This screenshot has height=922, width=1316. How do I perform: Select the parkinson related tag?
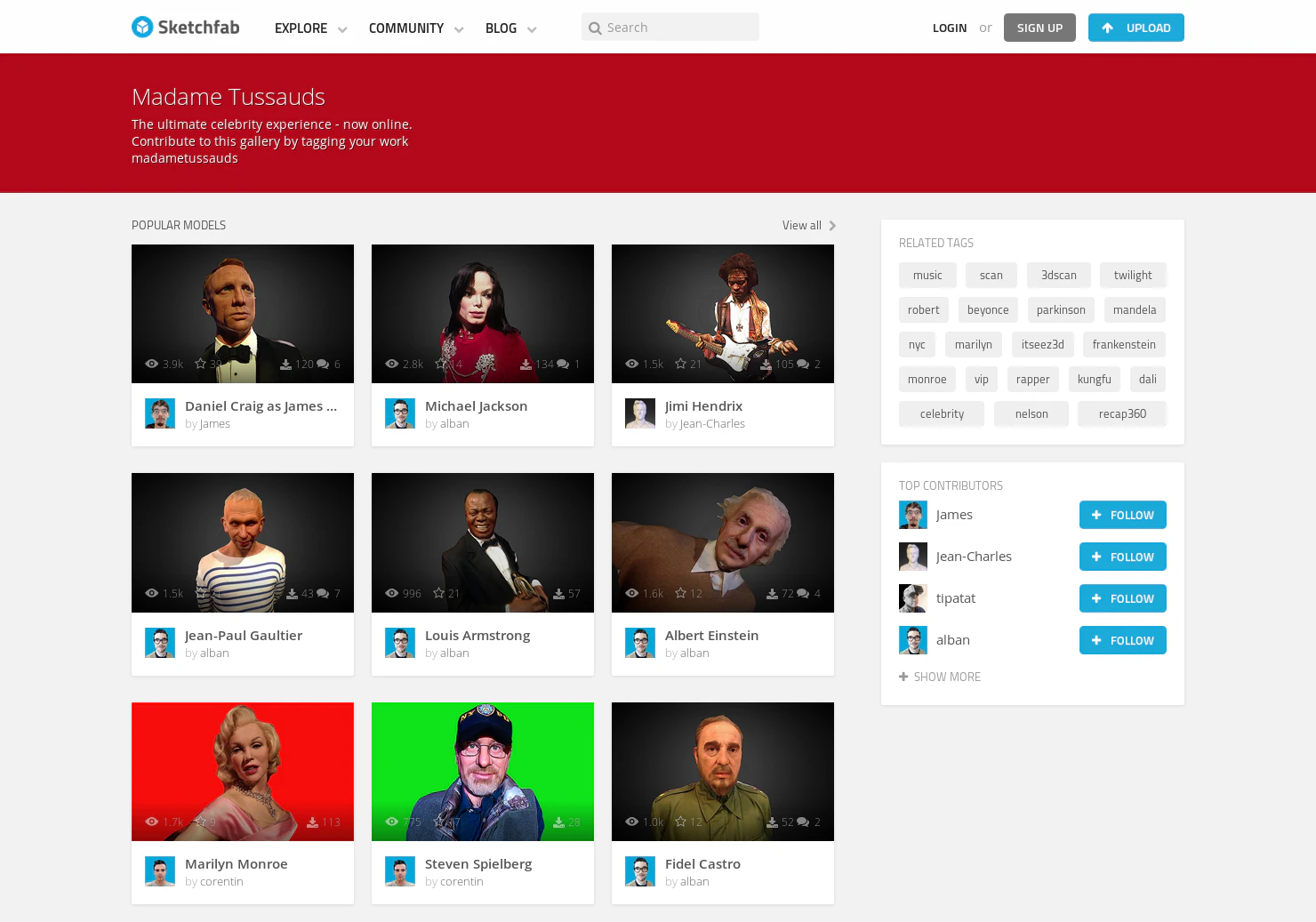point(1061,309)
